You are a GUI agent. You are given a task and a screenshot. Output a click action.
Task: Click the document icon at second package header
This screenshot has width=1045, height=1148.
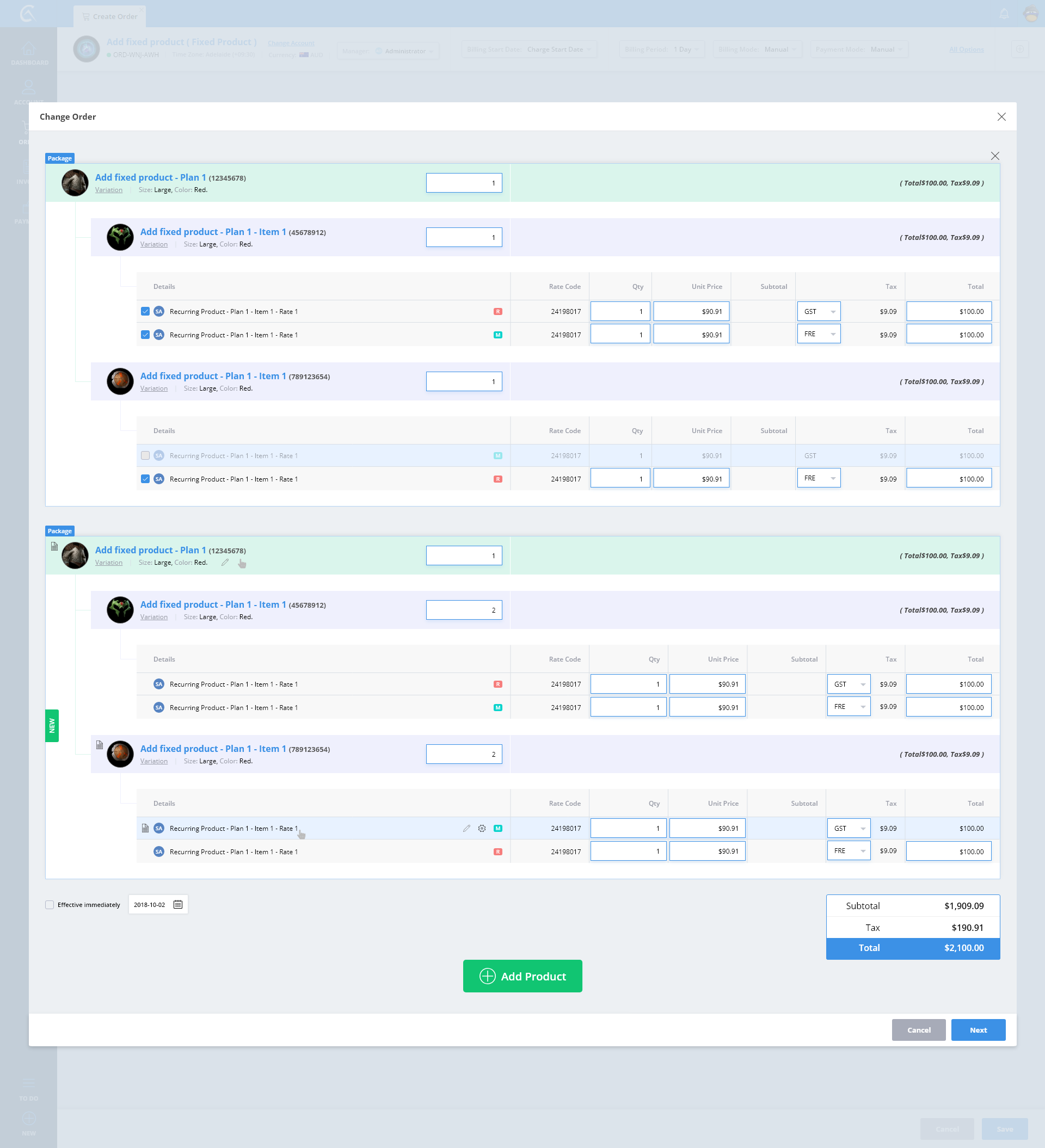(54, 546)
